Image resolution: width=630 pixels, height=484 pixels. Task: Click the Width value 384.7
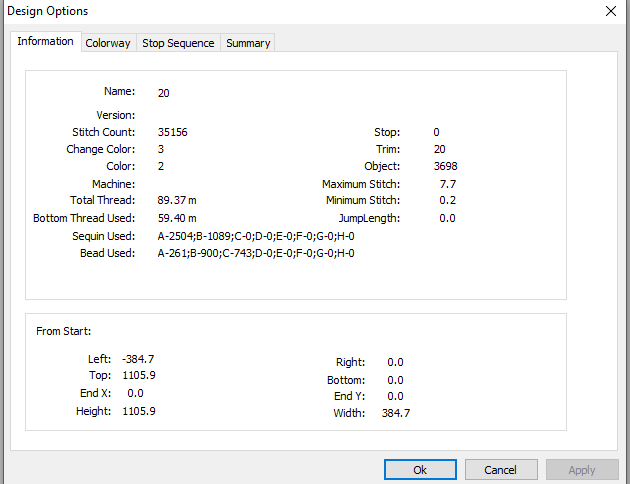(396, 413)
